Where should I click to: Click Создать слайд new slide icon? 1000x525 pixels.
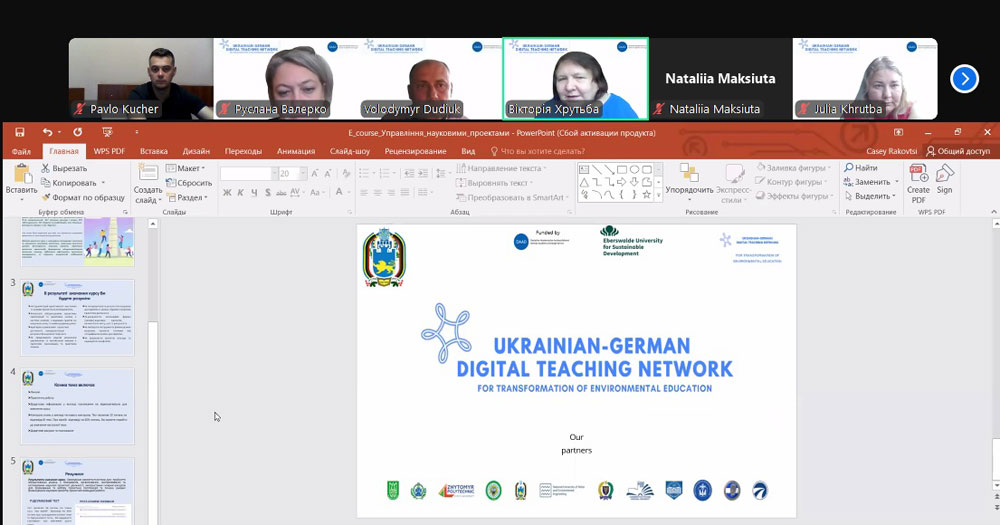tap(148, 172)
